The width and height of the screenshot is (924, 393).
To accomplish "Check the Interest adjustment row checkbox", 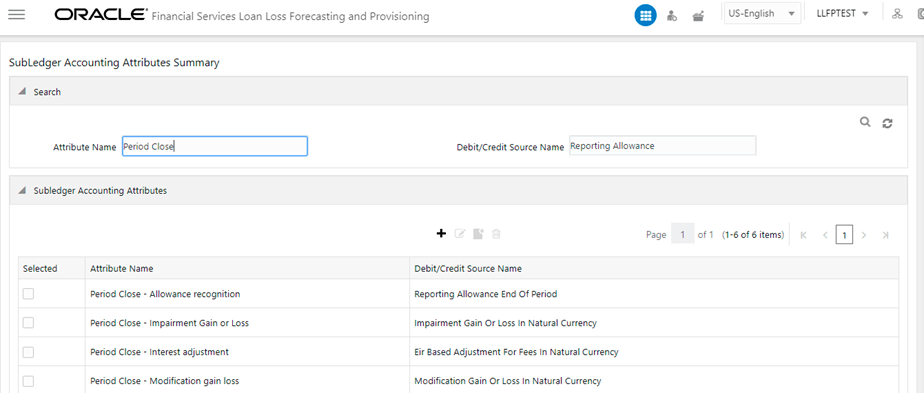I will 28,352.
